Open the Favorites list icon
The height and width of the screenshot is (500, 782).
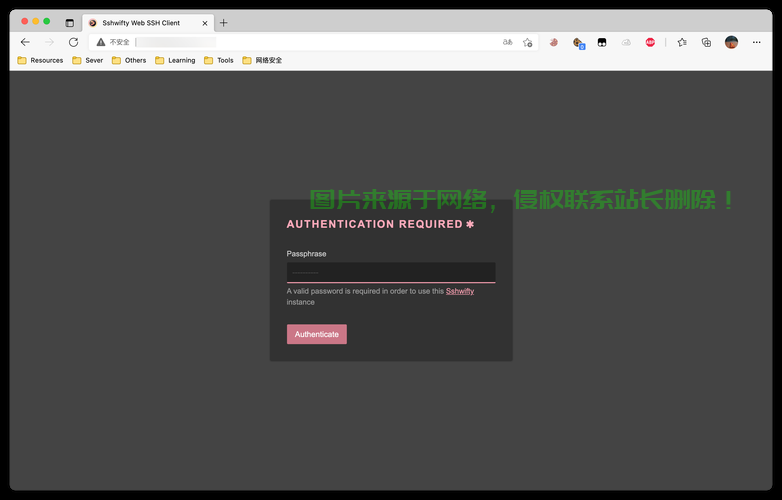(682, 42)
